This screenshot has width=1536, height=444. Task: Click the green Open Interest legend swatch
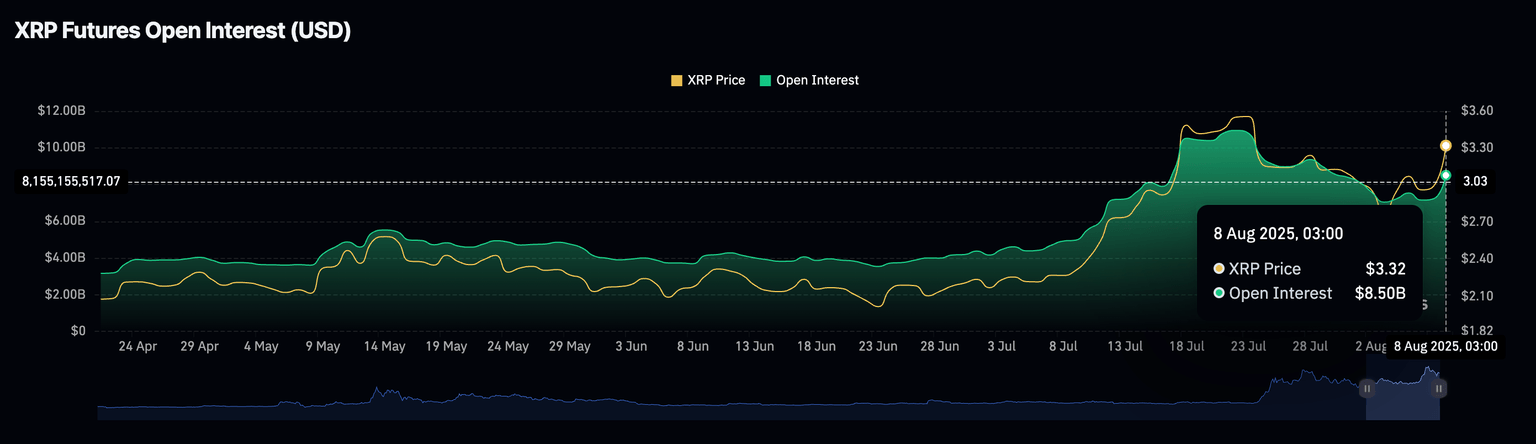pos(766,80)
